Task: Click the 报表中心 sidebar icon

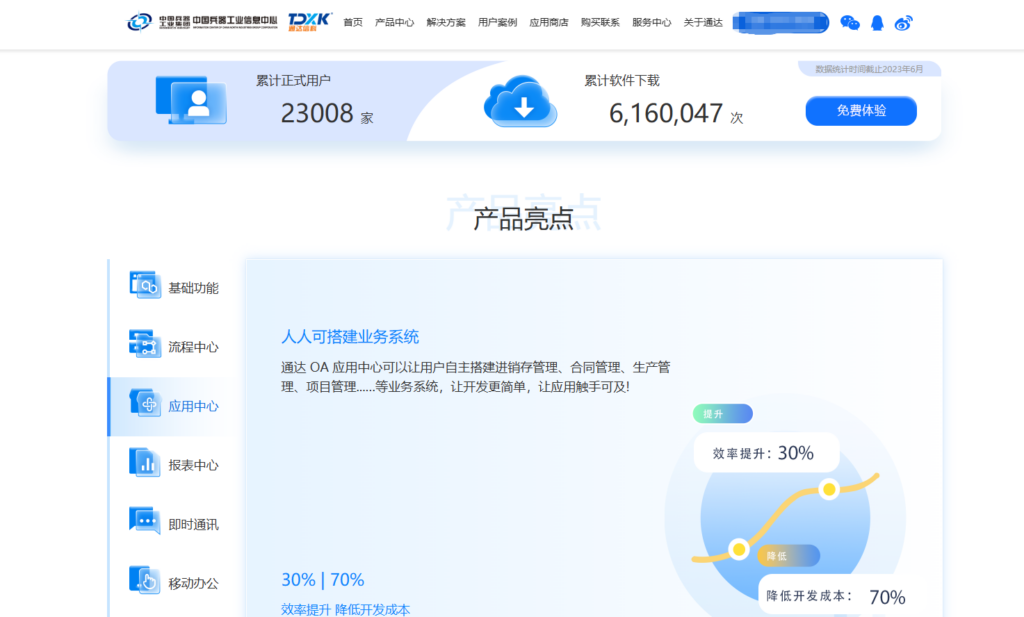Action: pyautogui.click(x=145, y=463)
